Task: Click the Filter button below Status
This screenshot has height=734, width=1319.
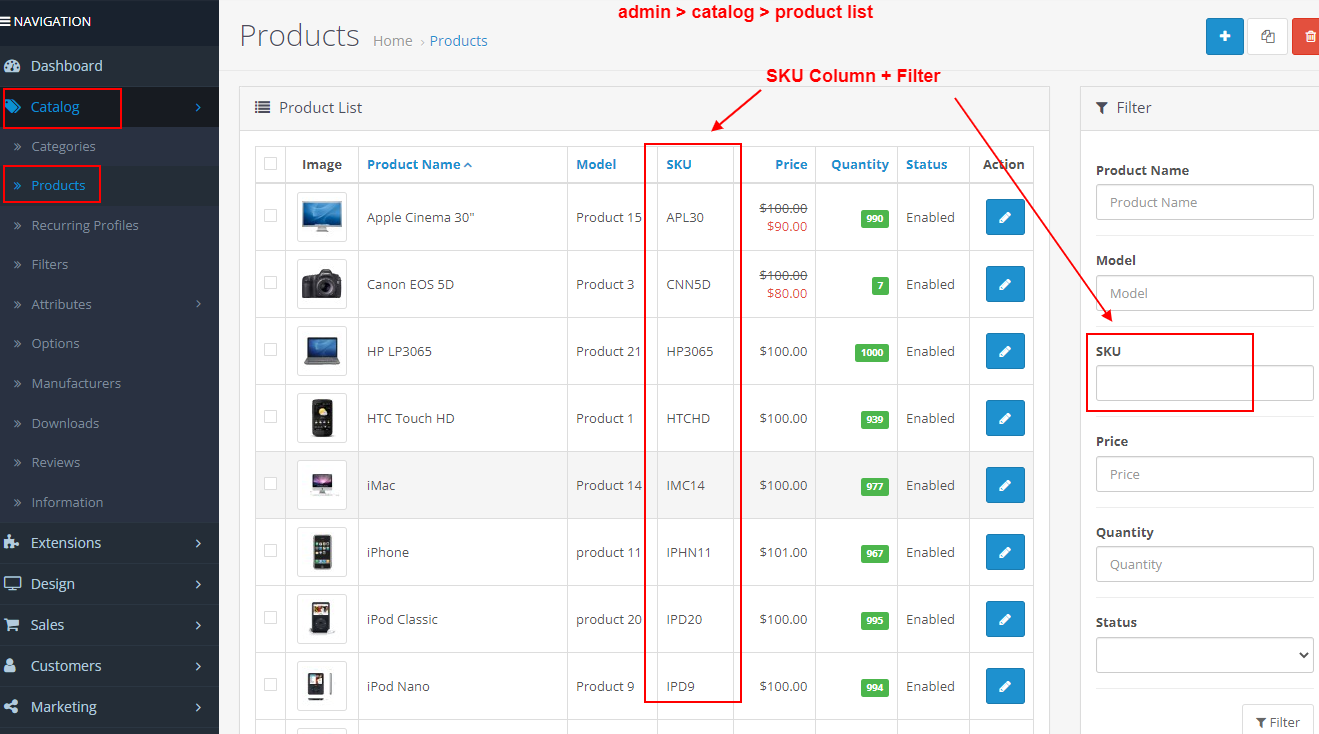Action: pos(1278,721)
